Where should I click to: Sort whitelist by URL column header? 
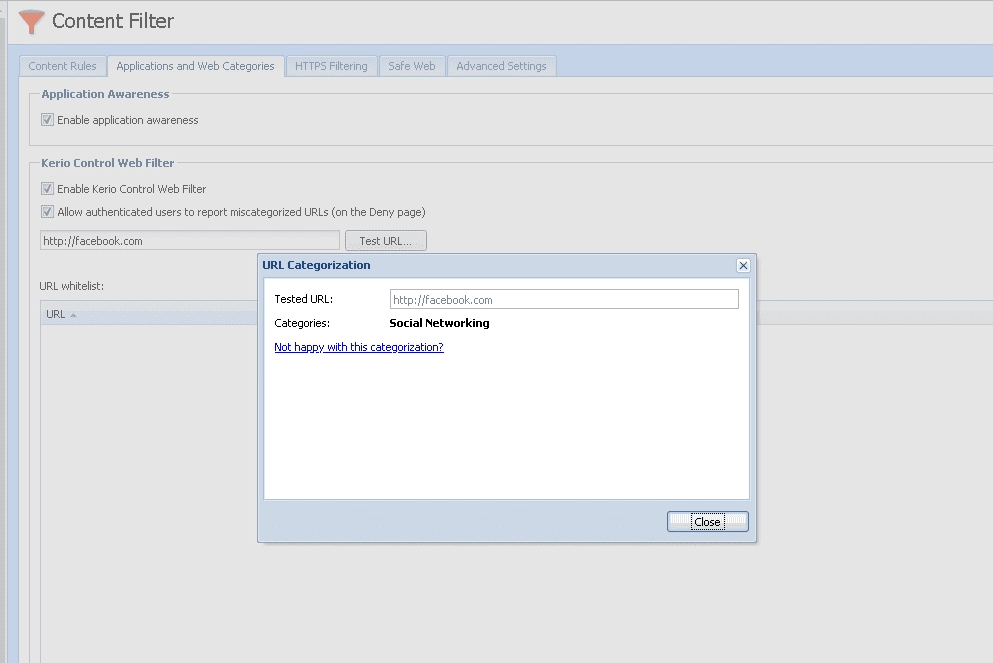(148, 314)
